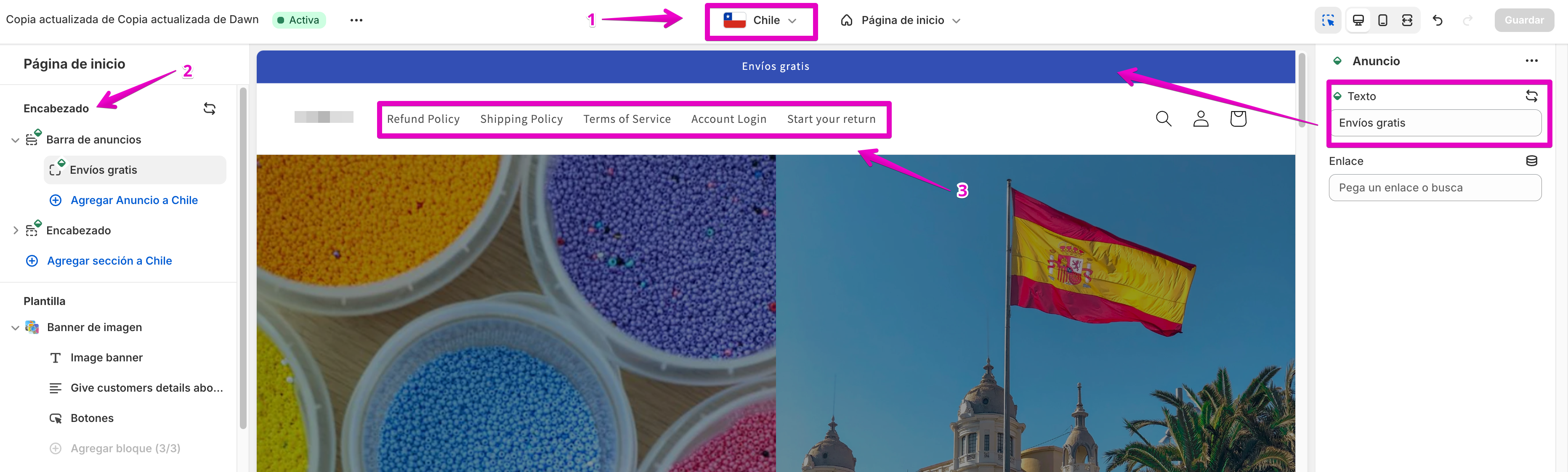Click the shopping cart bag icon in preview
Viewport: 1568px width, 472px height.
click(x=1238, y=119)
